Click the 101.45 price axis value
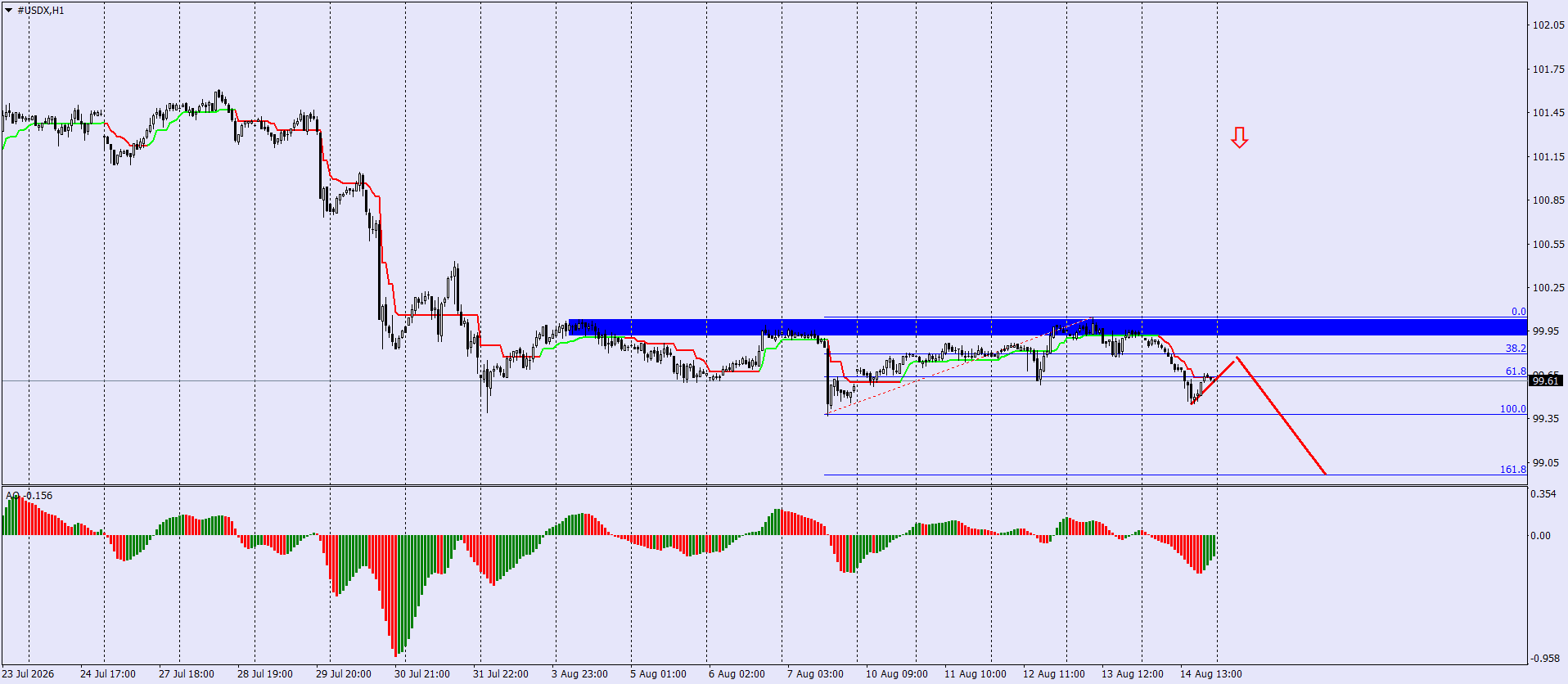Viewport: 1568px width, 684px height. coord(1548,113)
